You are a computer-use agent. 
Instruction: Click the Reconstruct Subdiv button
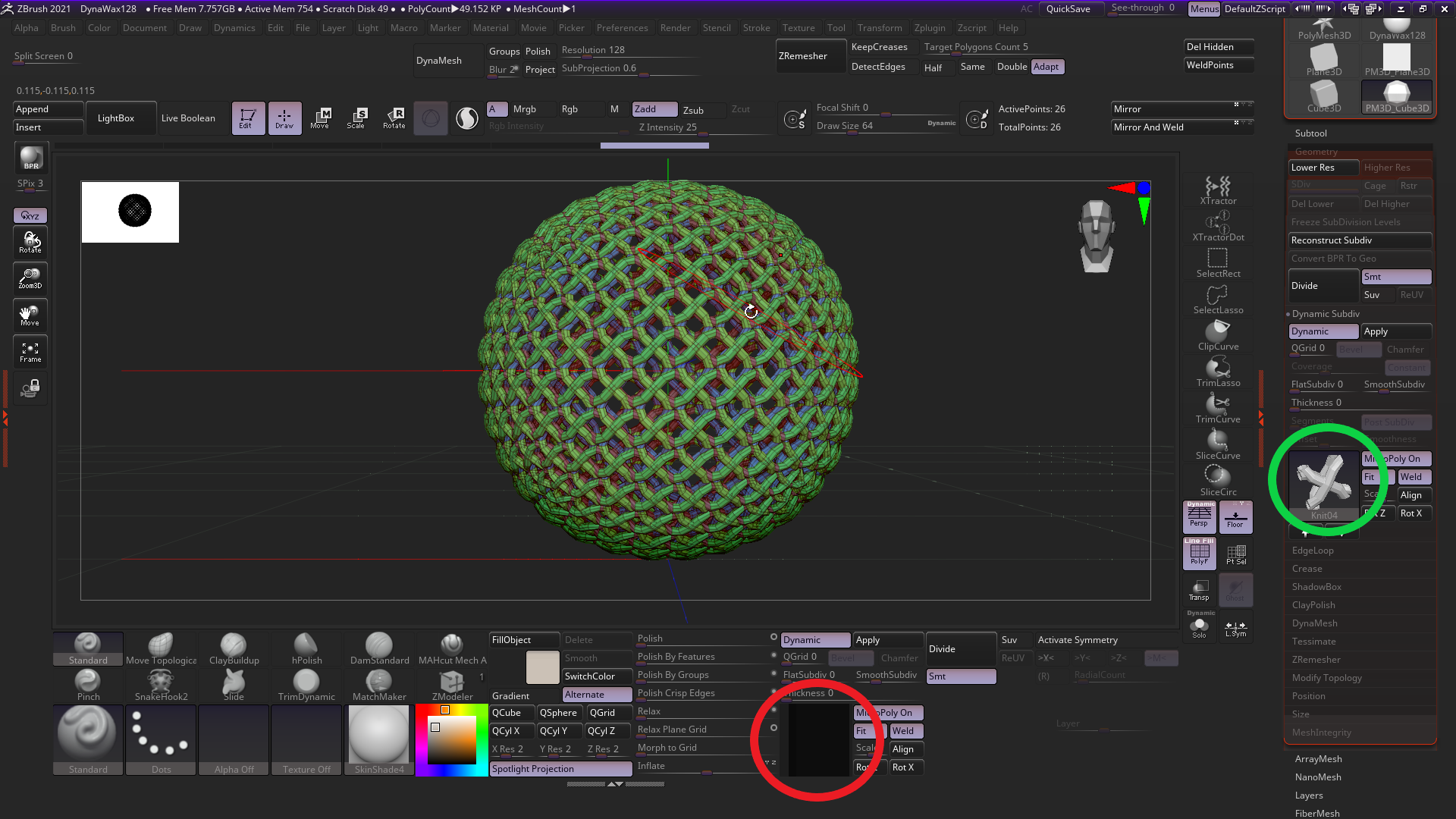pyautogui.click(x=1359, y=240)
